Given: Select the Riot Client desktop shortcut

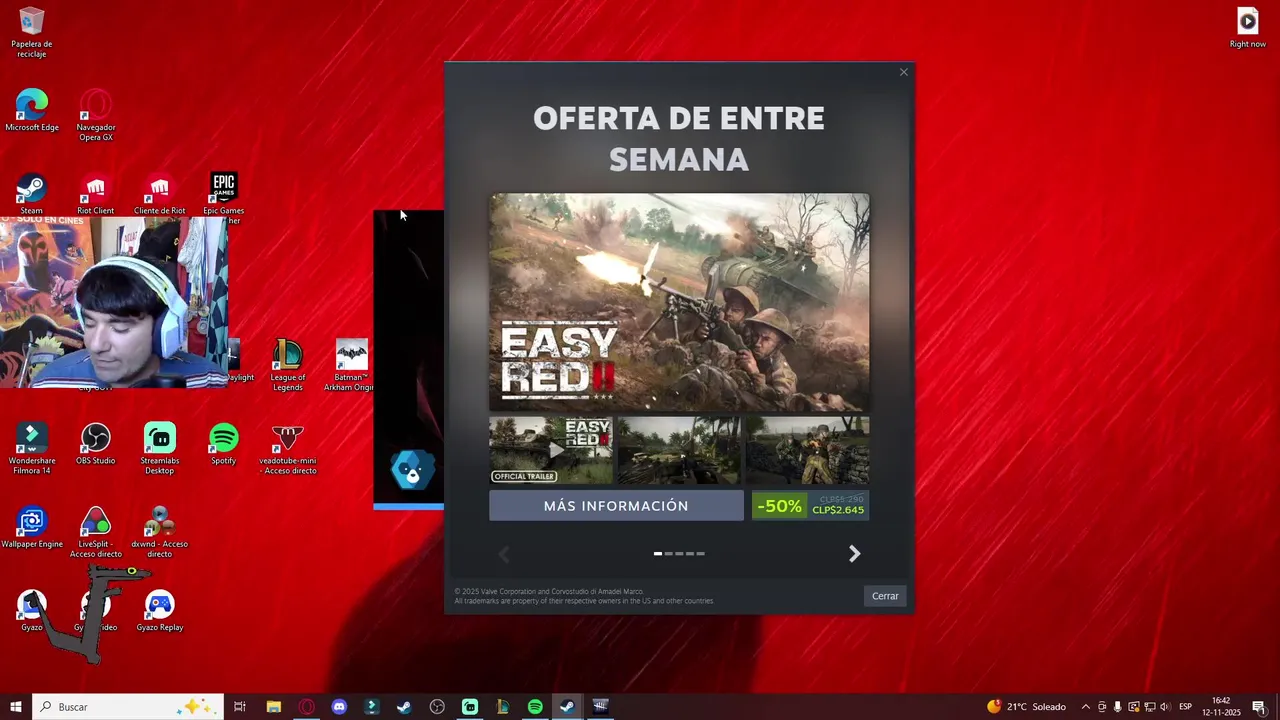Looking at the screenshot, I should pyautogui.click(x=96, y=194).
